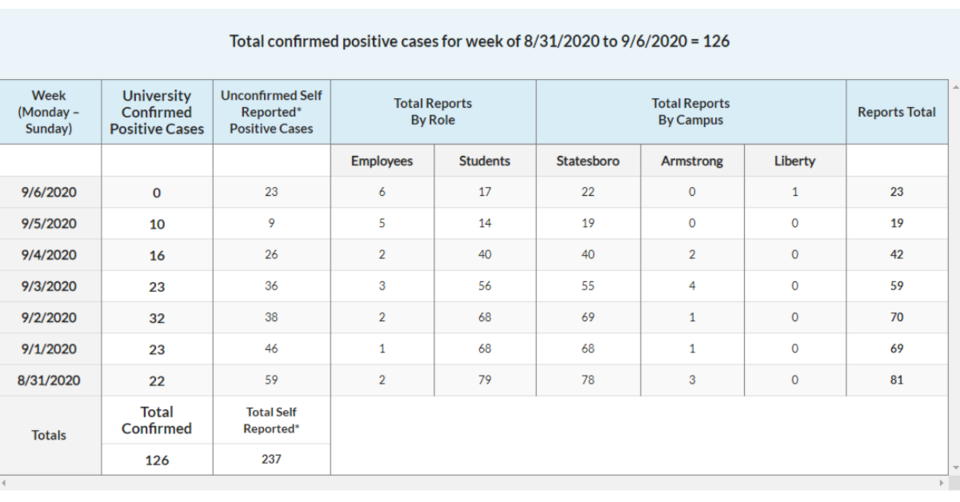960x502 pixels.
Task: Click the Students subheader
Action: pyautogui.click(x=484, y=161)
